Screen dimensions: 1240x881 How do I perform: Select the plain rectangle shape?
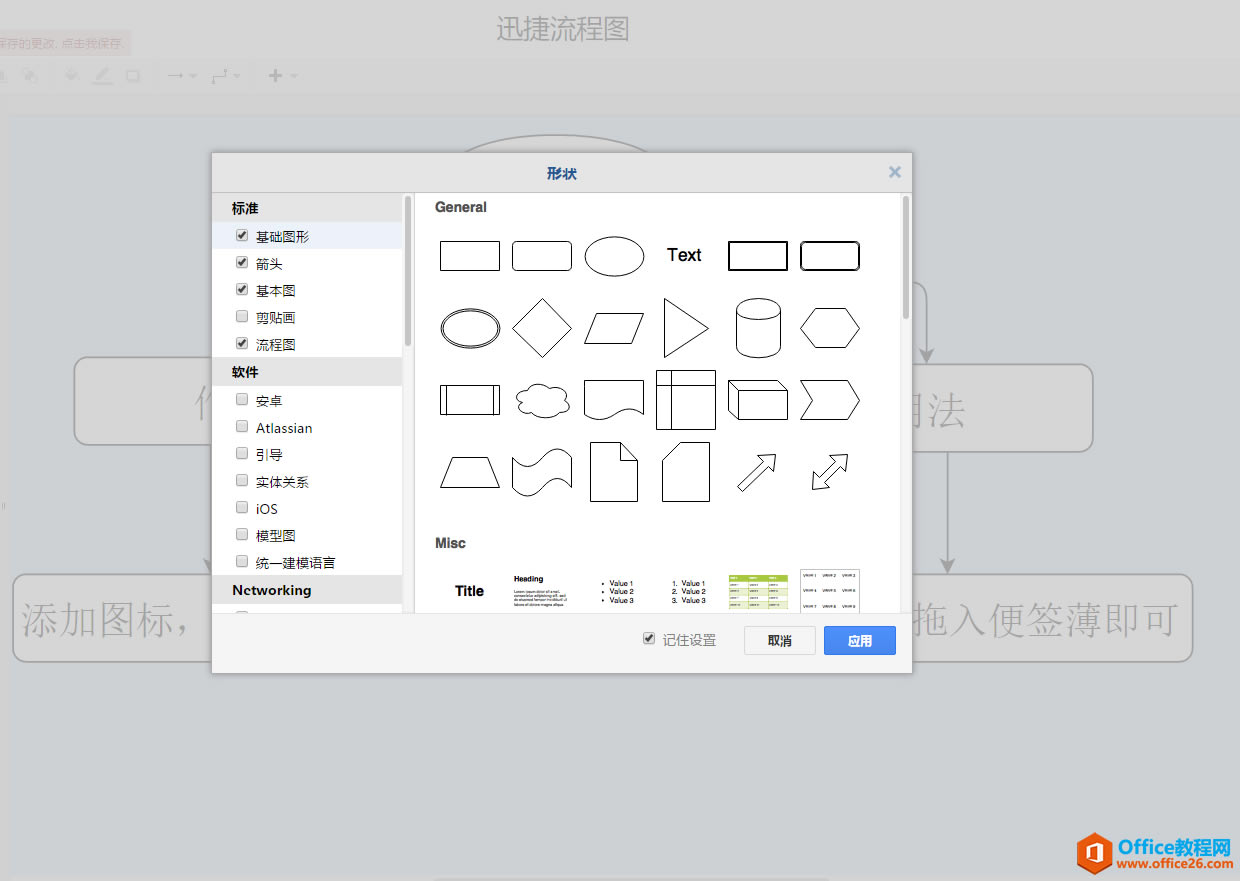click(470, 255)
